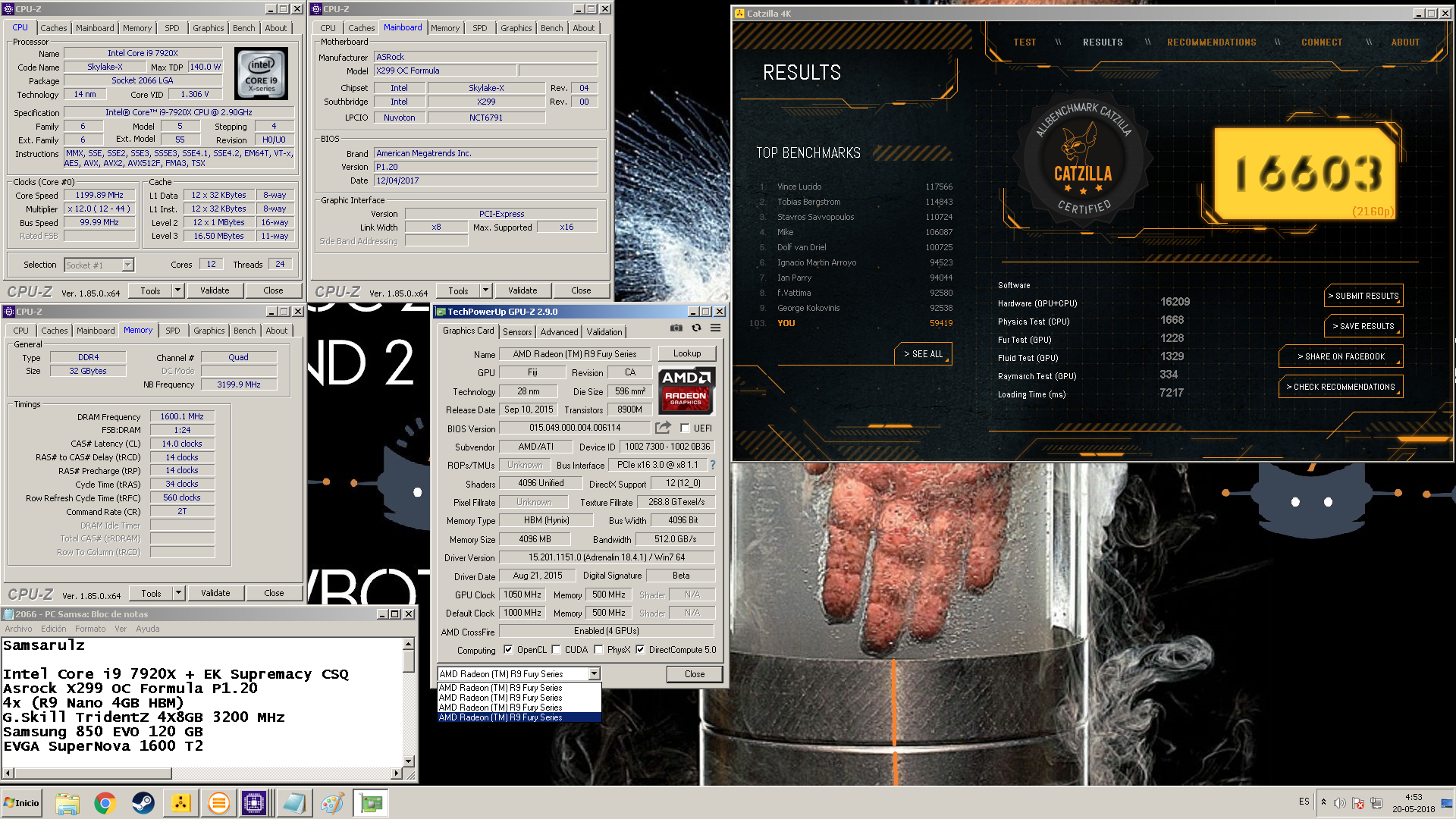This screenshot has width=1456, height=819.
Task: Open Action Center flag tray icon
Action: 1358,803
